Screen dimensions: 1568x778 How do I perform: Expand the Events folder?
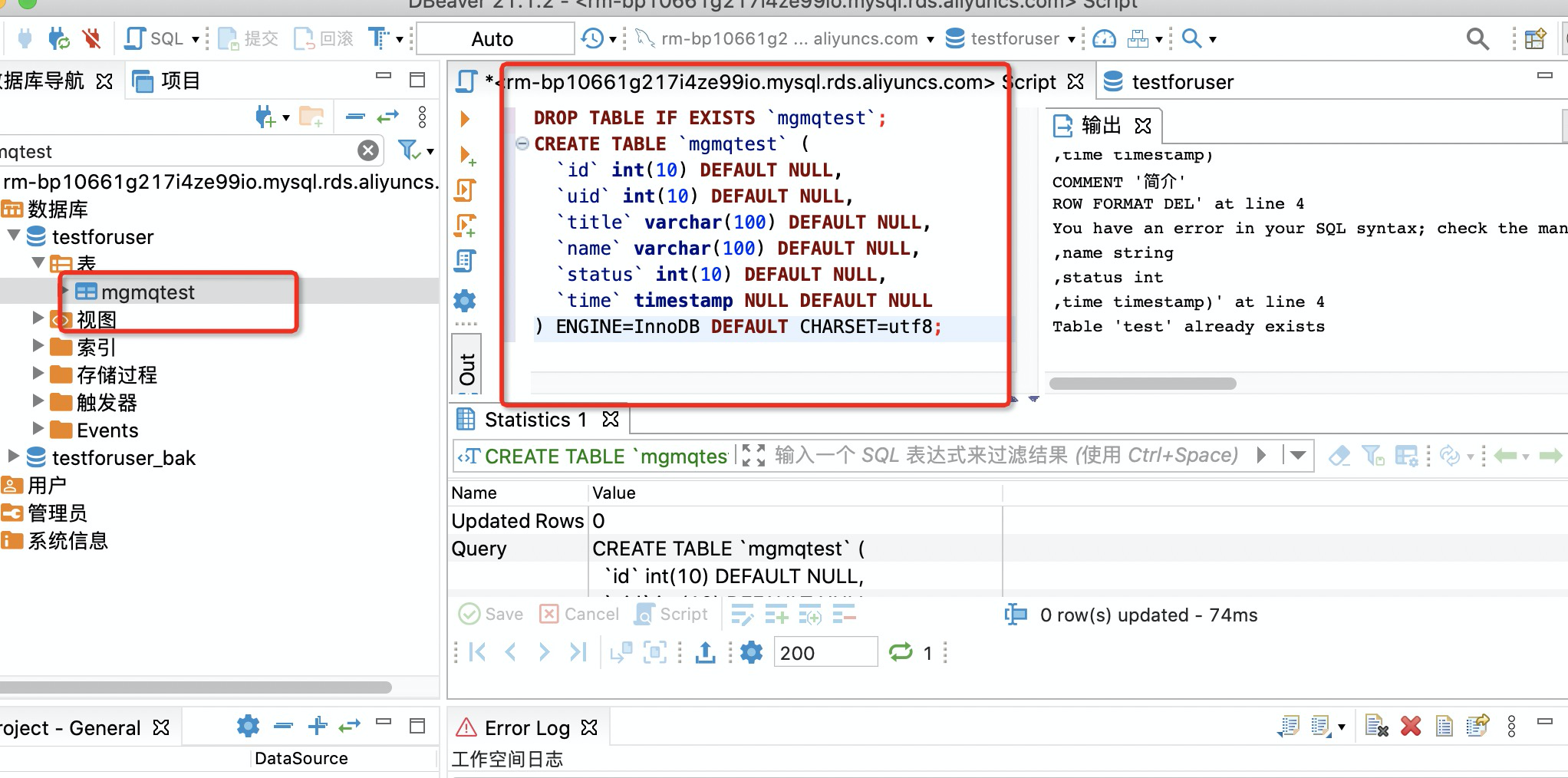point(38,428)
